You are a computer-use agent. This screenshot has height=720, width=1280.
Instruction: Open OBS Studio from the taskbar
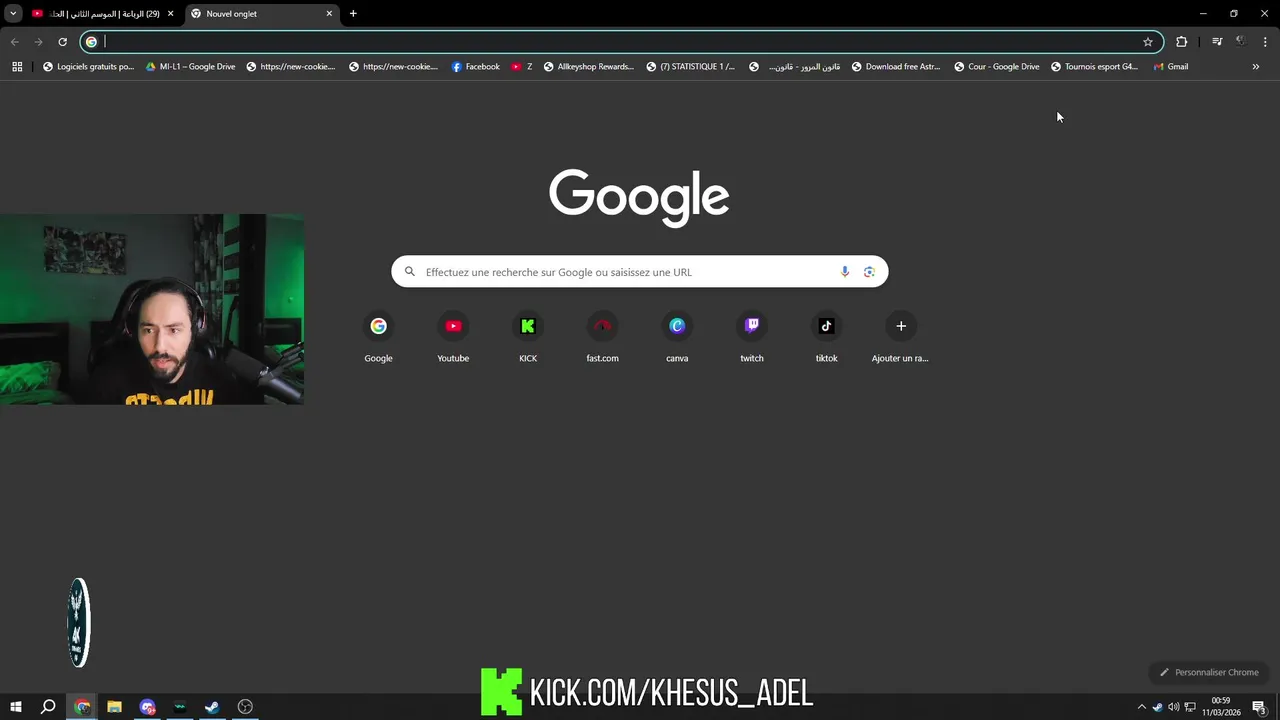click(x=245, y=707)
